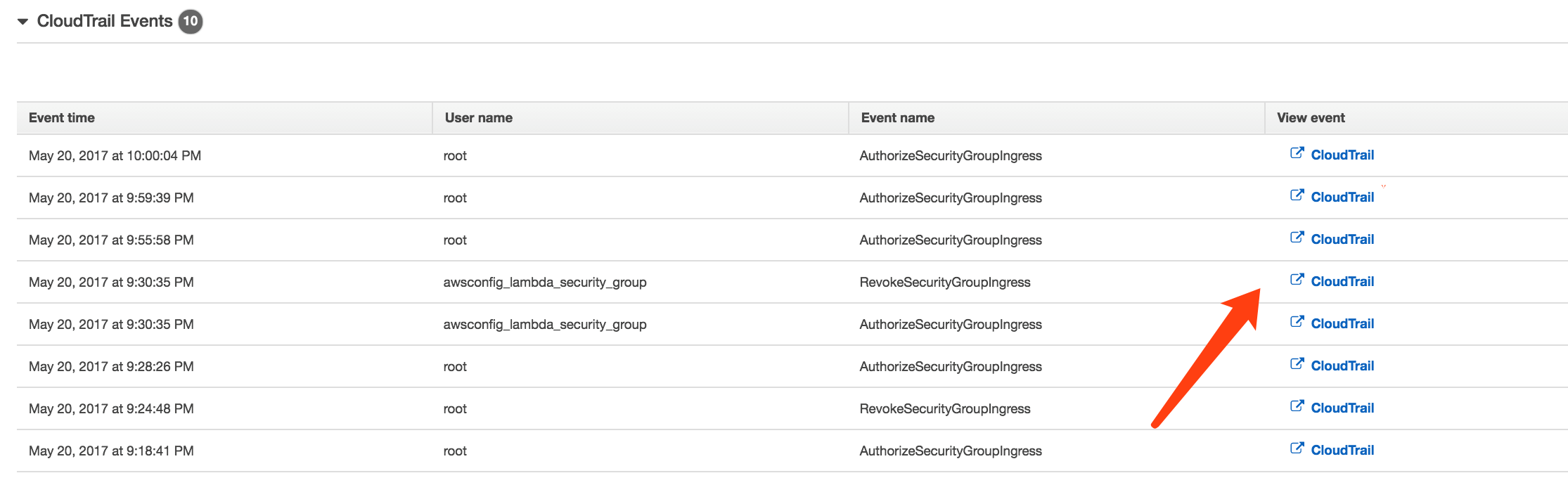Click the Event time column header
The width and height of the screenshot is (1568, 485).
62,118
